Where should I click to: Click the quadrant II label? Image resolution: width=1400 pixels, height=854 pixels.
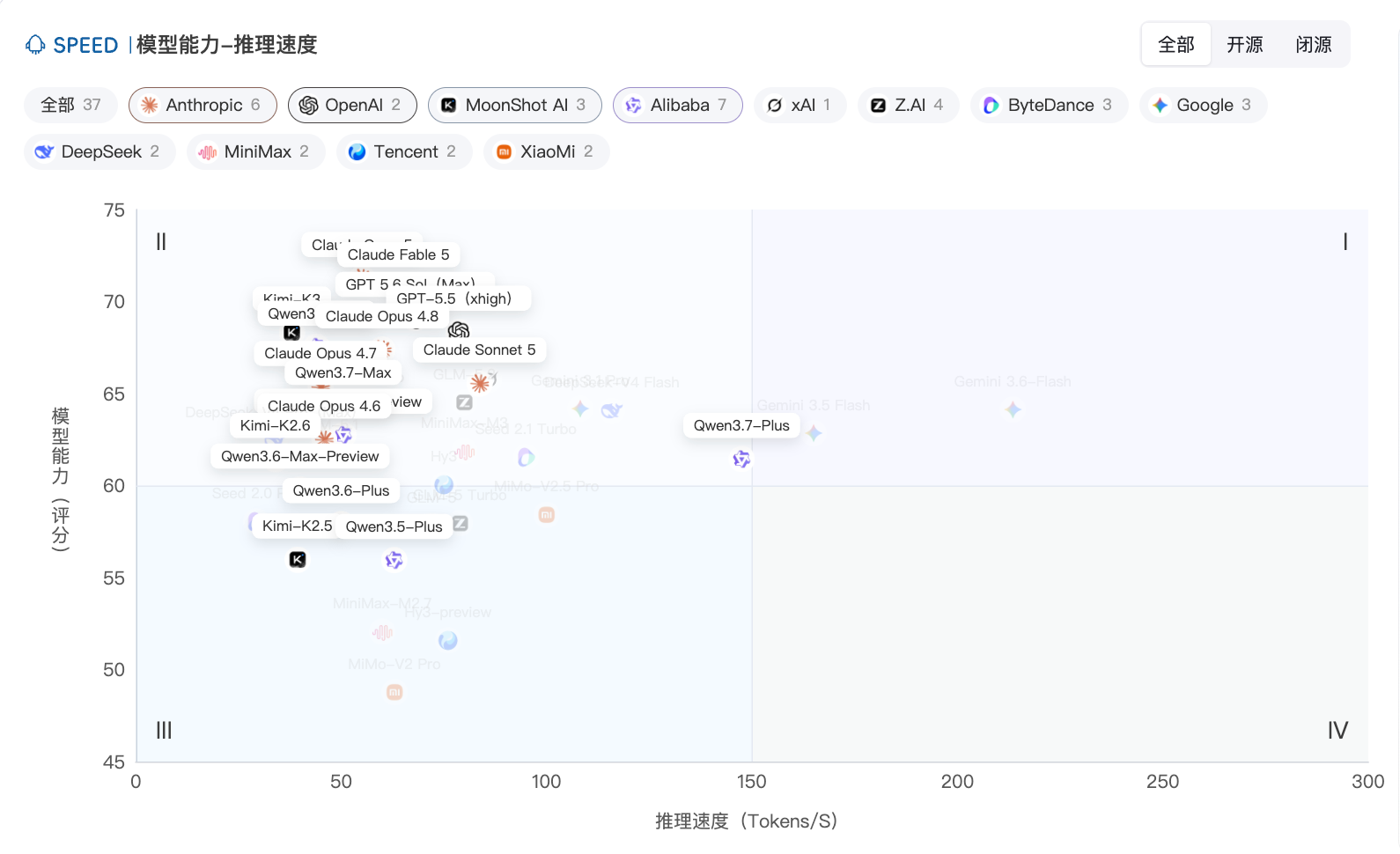click(x=161, y=241)
